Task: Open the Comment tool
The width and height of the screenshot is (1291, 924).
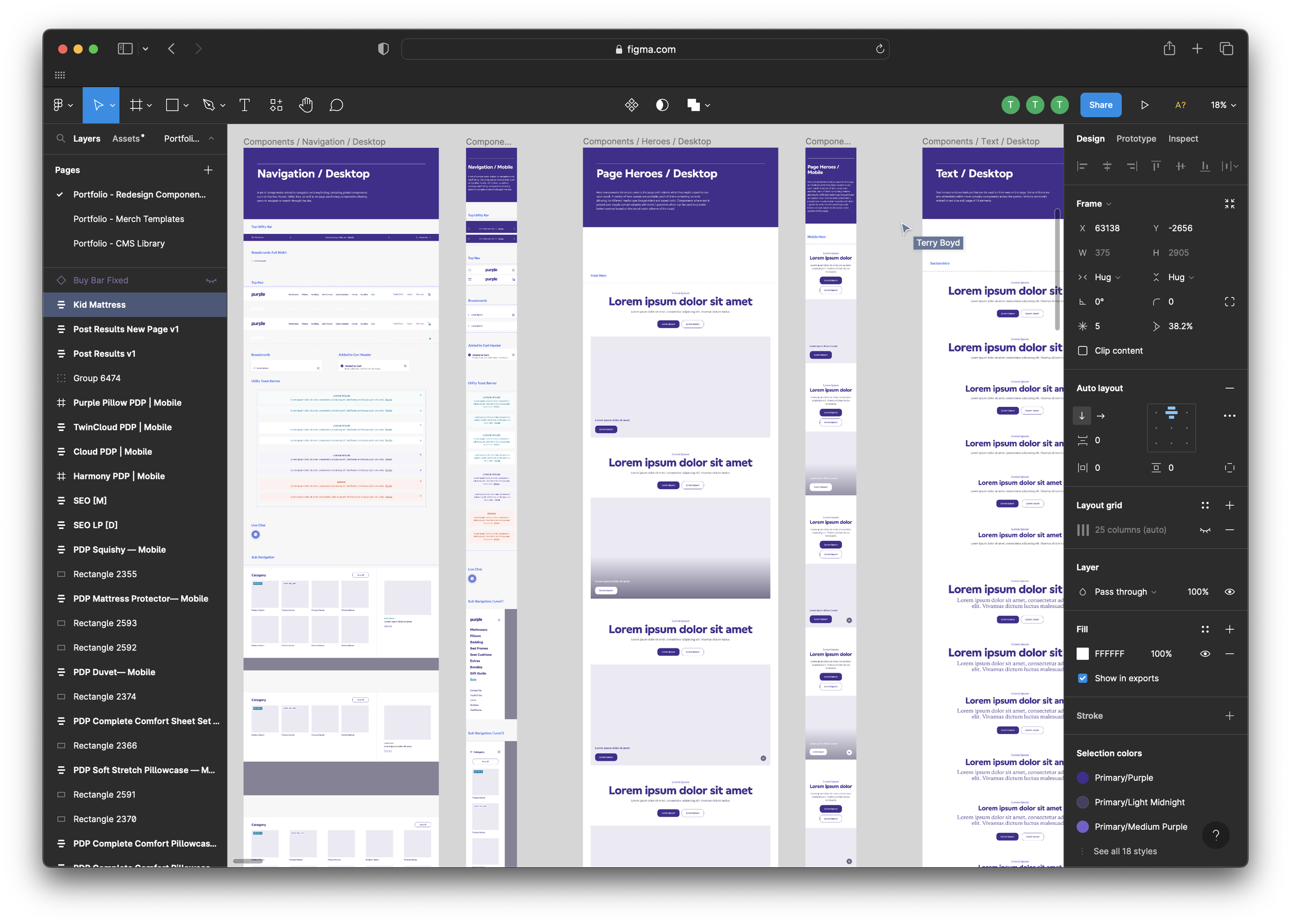Action: pyautogui.click(x=336, y=105)
